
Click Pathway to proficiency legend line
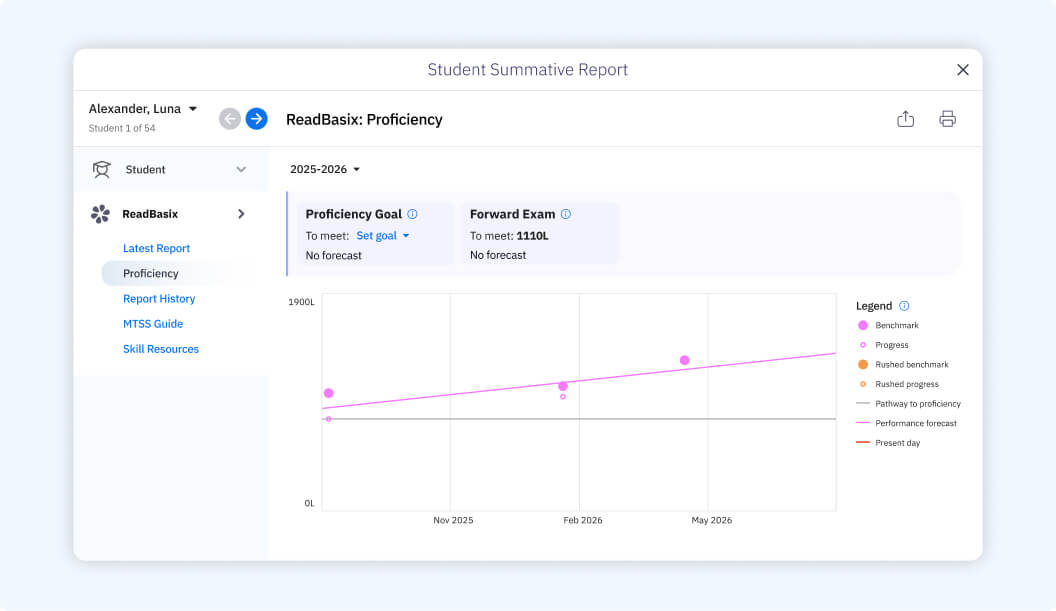[x=863, y=404]
